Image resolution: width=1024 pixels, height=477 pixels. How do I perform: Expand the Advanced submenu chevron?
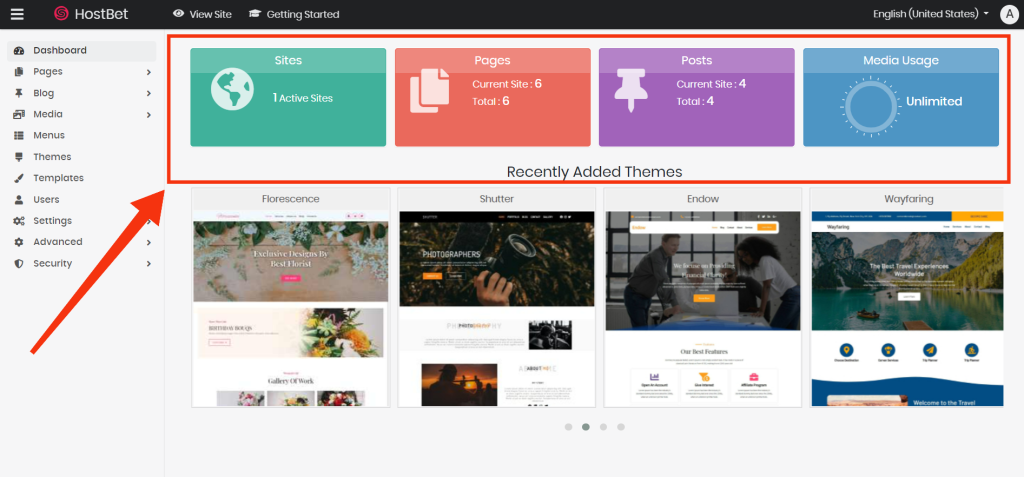[149, 242]
